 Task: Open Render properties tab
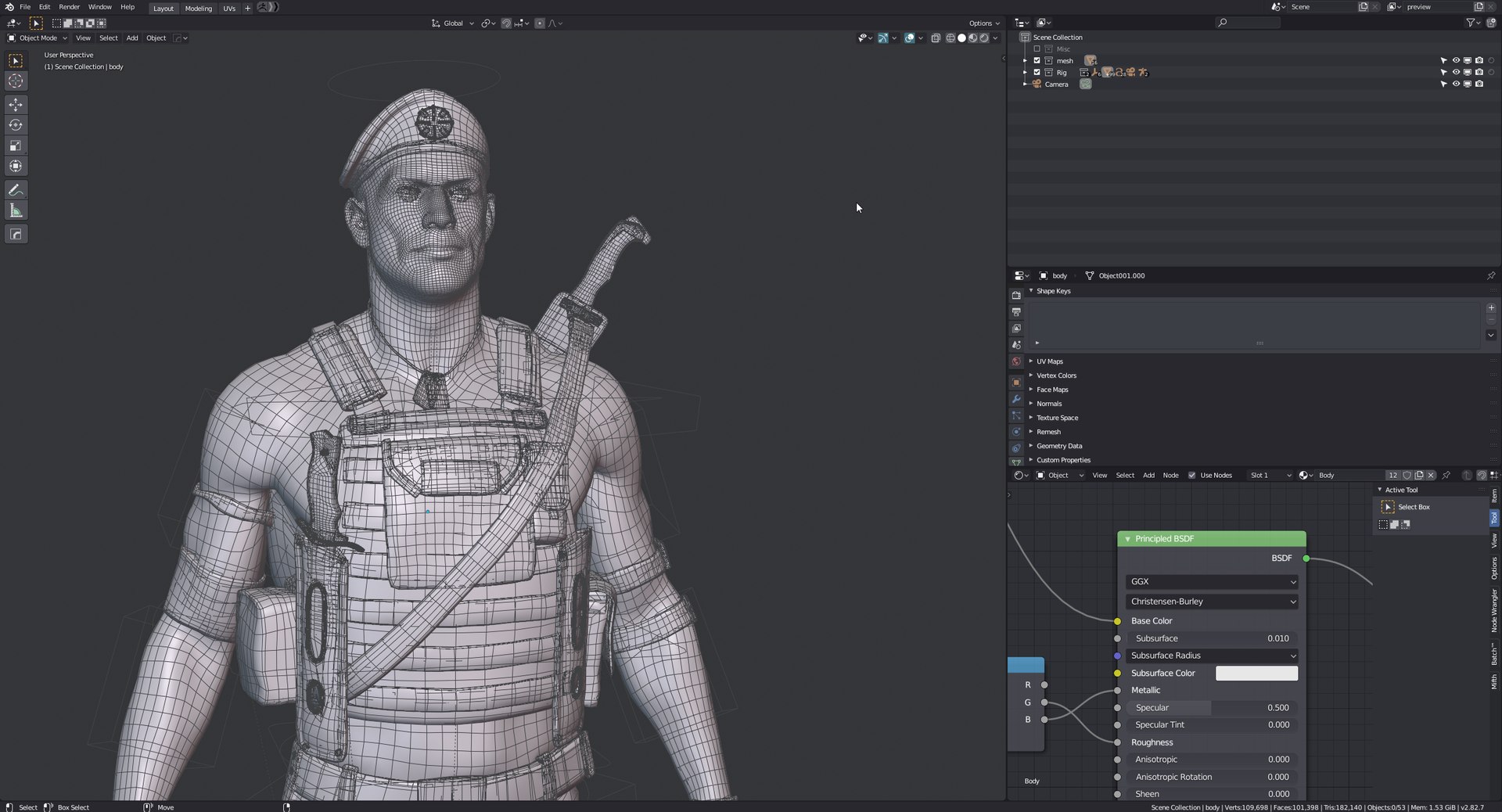pos(1016,296)
